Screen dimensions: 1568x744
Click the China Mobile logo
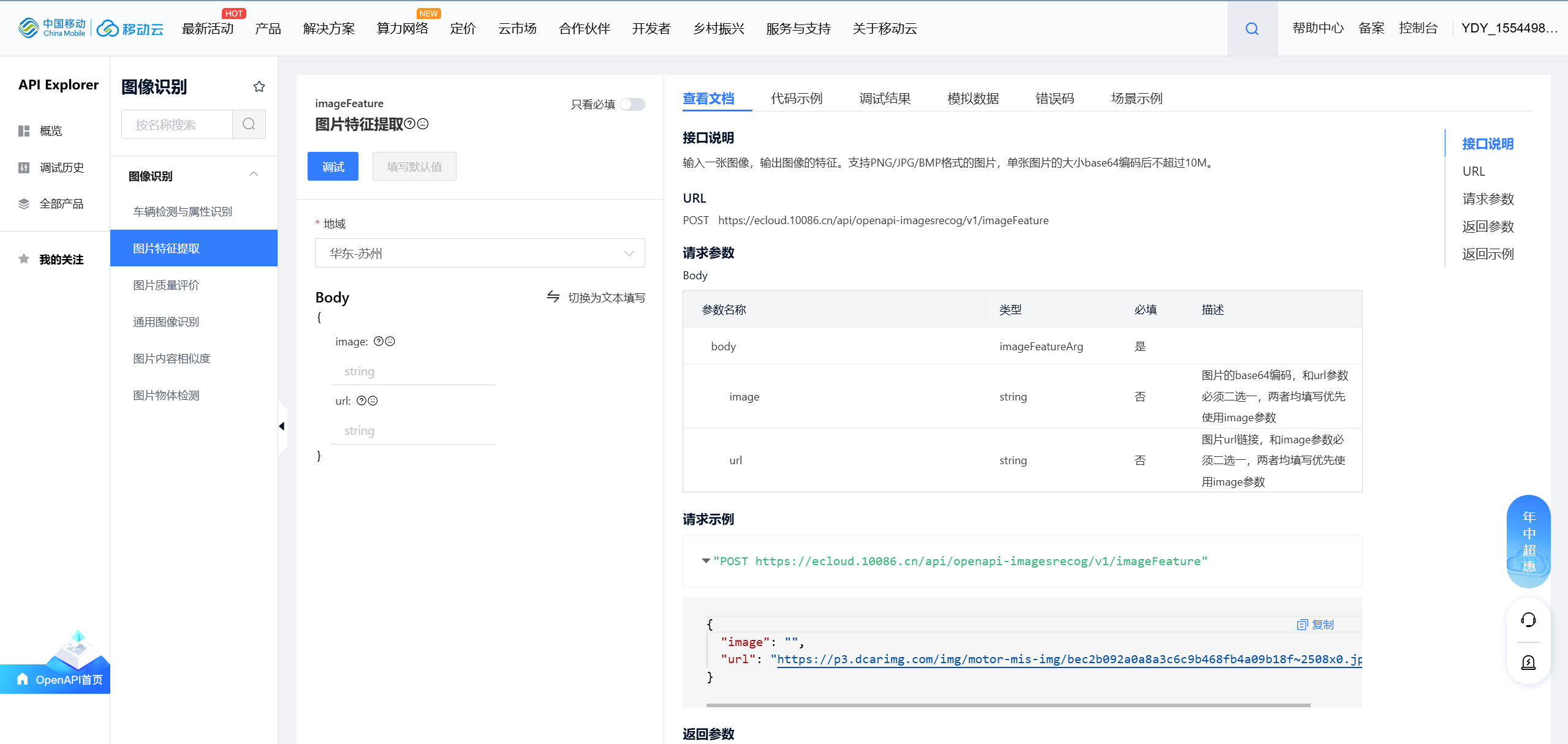(52, 28)
